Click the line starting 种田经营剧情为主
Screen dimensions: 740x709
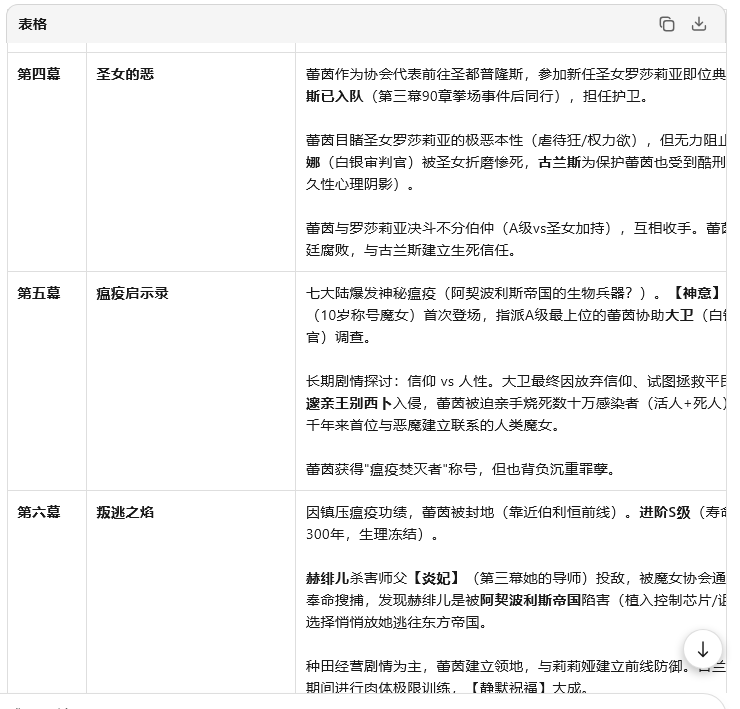coord(516,667)
